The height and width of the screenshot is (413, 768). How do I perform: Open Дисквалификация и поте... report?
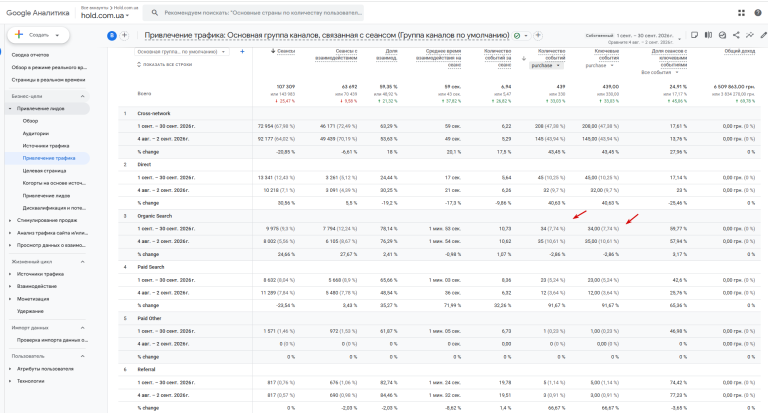(x=54, y=208)
